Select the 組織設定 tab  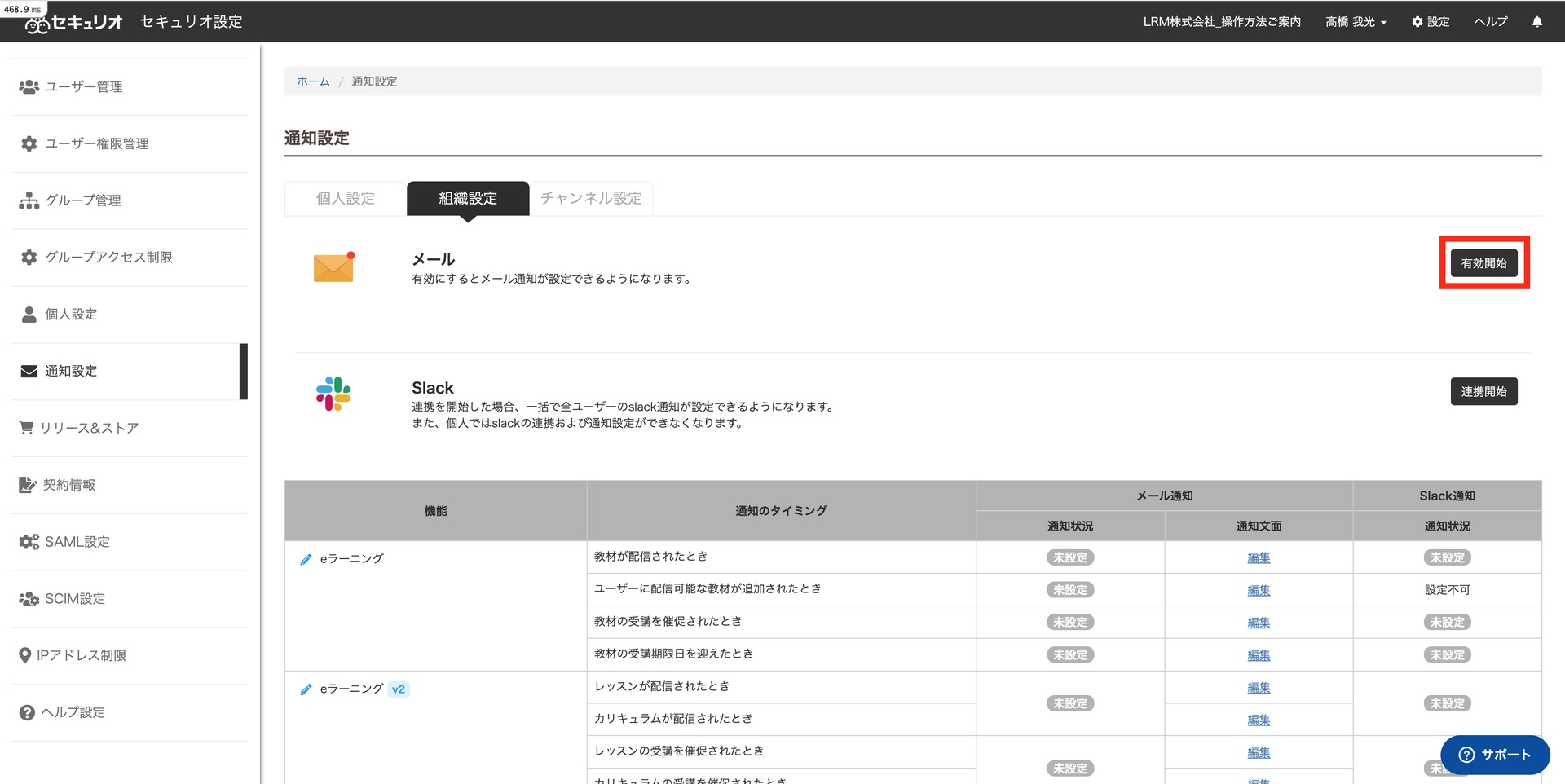click(468, 198)
